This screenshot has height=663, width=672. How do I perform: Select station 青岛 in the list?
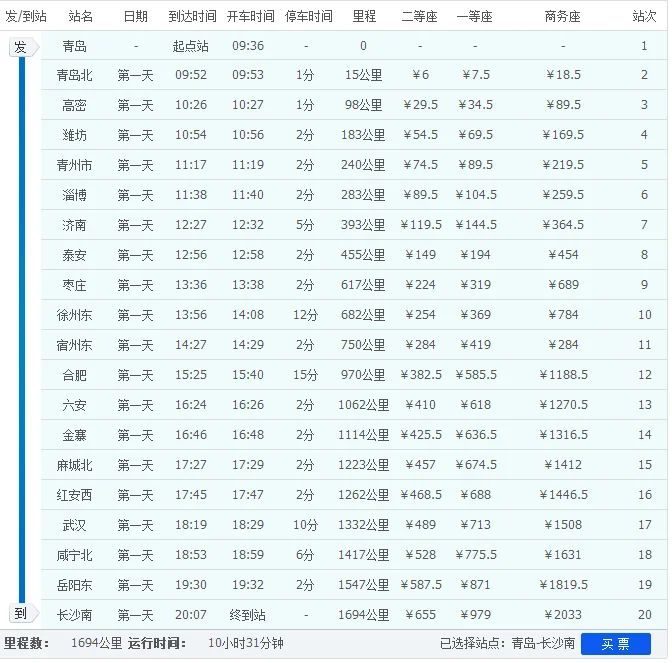pos(75,45)
